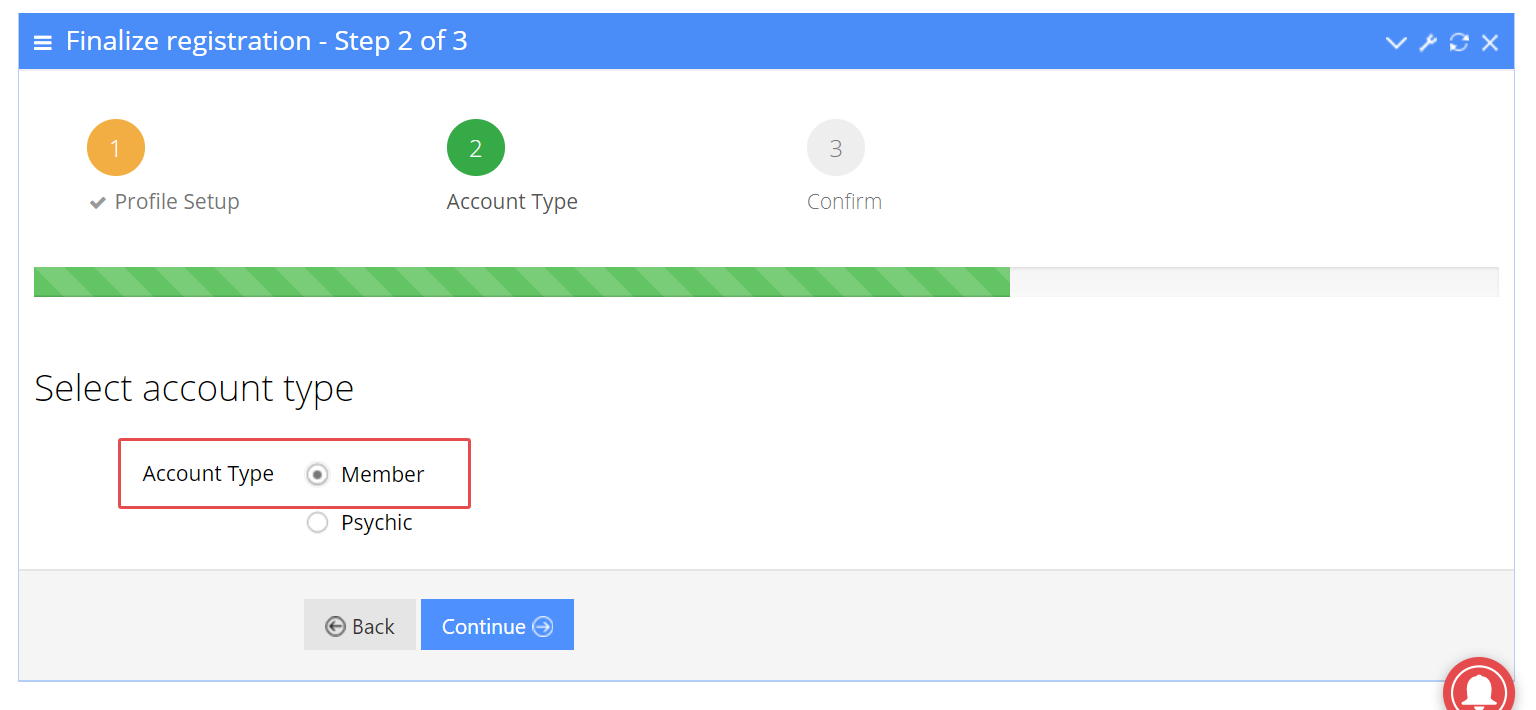Click the green striped progress bar
The width and height of the screenshot is (1536, 710).
tap(522, 282)
